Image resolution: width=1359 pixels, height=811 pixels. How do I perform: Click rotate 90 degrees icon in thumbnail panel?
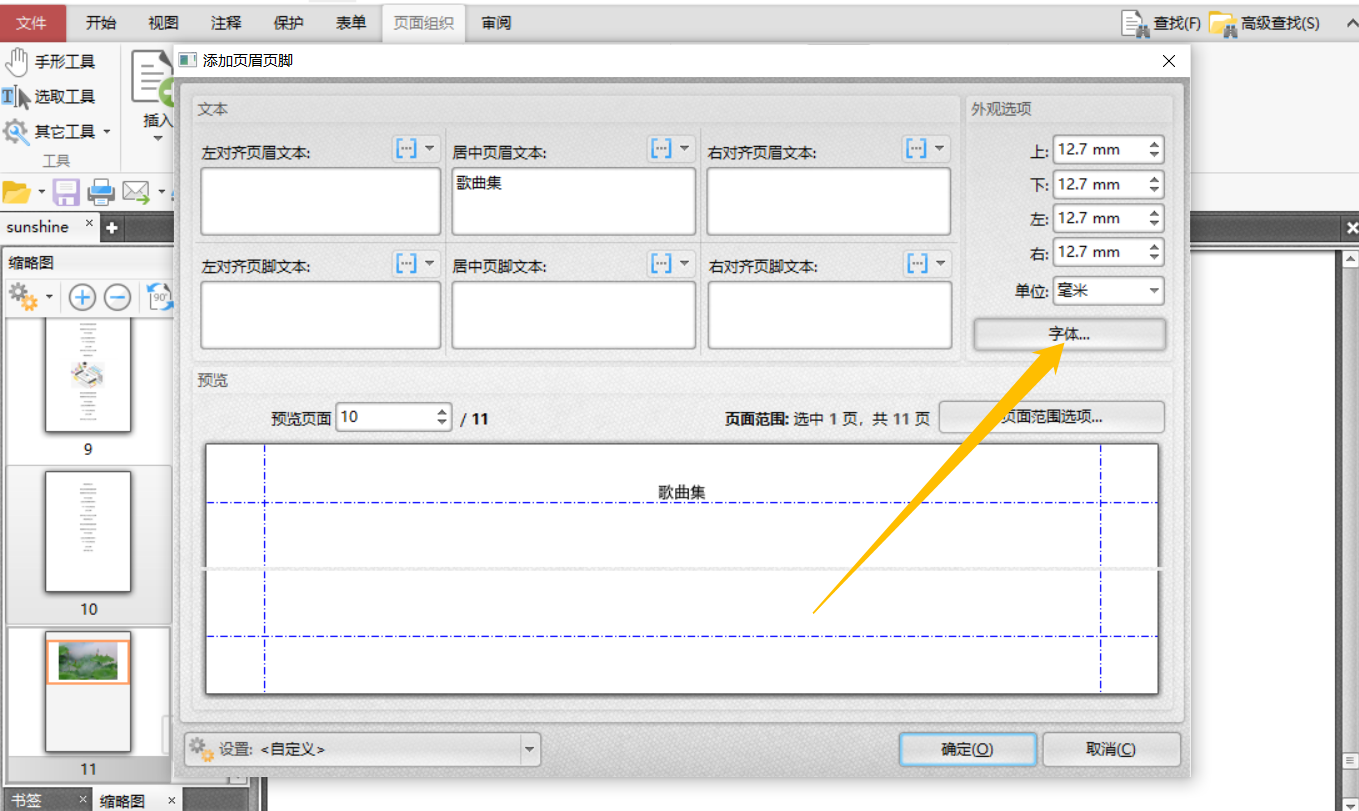(x=159, y=297)
